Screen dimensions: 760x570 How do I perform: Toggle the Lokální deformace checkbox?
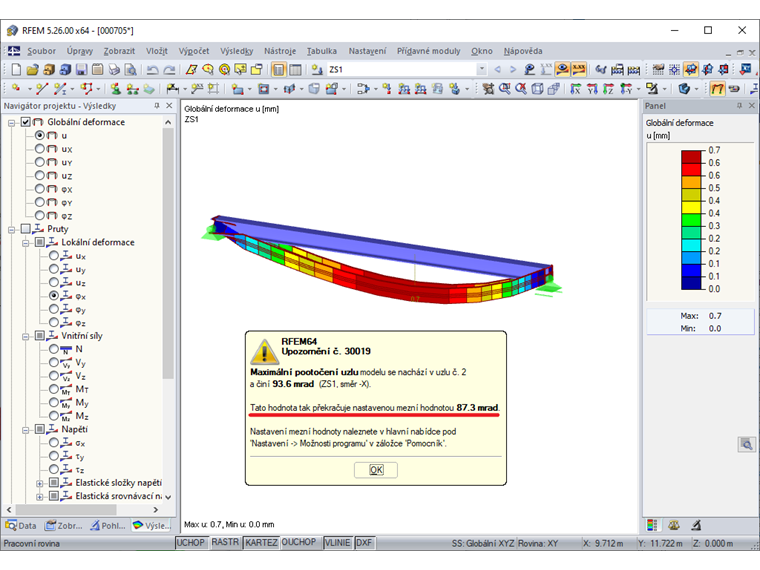tap(40, 242)
